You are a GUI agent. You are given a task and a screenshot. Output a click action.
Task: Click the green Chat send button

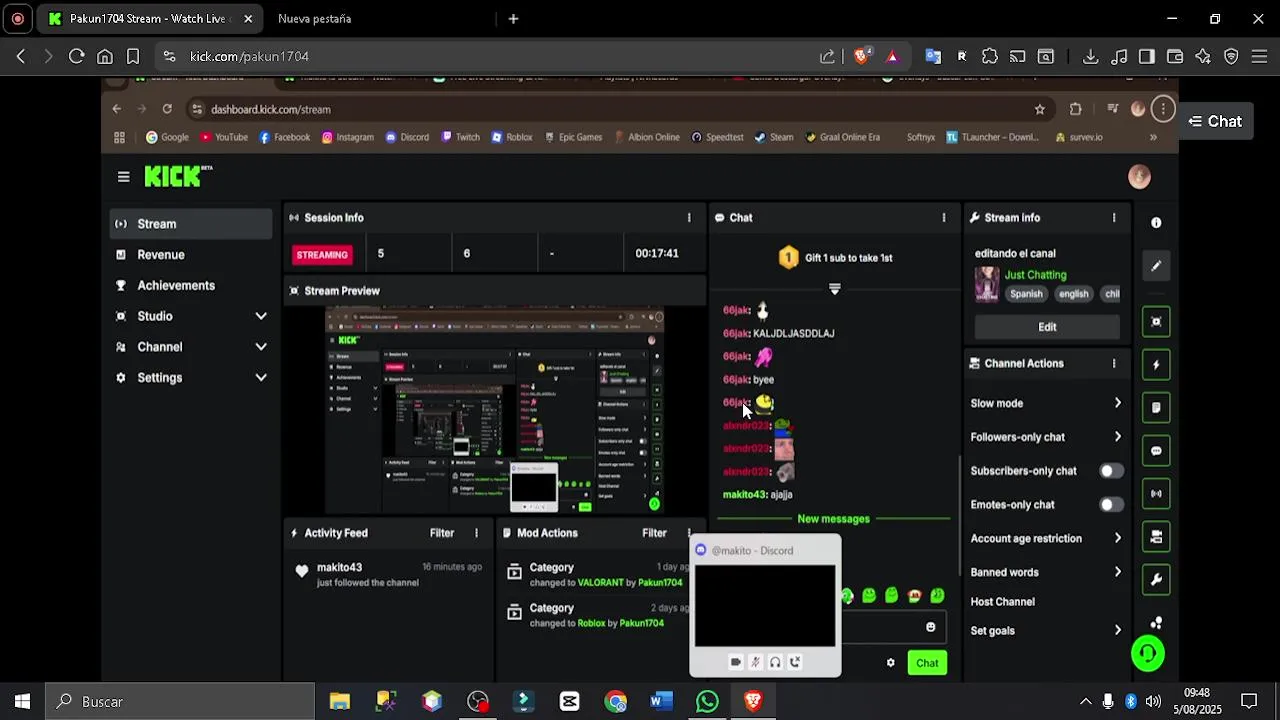[927, 663]
